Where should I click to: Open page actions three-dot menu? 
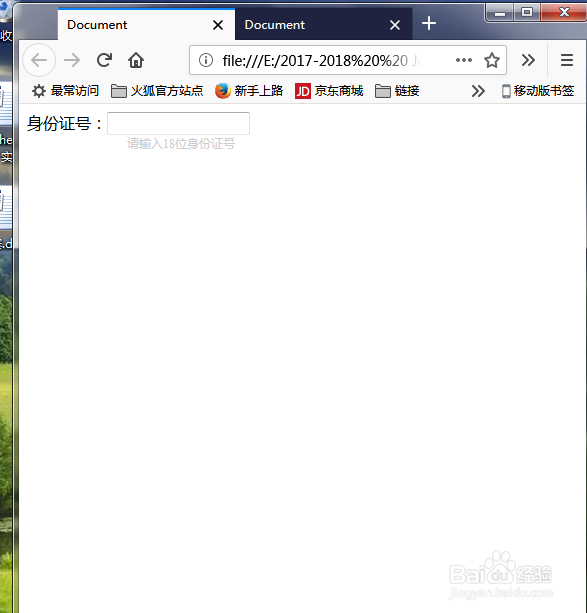pos(464,60)
